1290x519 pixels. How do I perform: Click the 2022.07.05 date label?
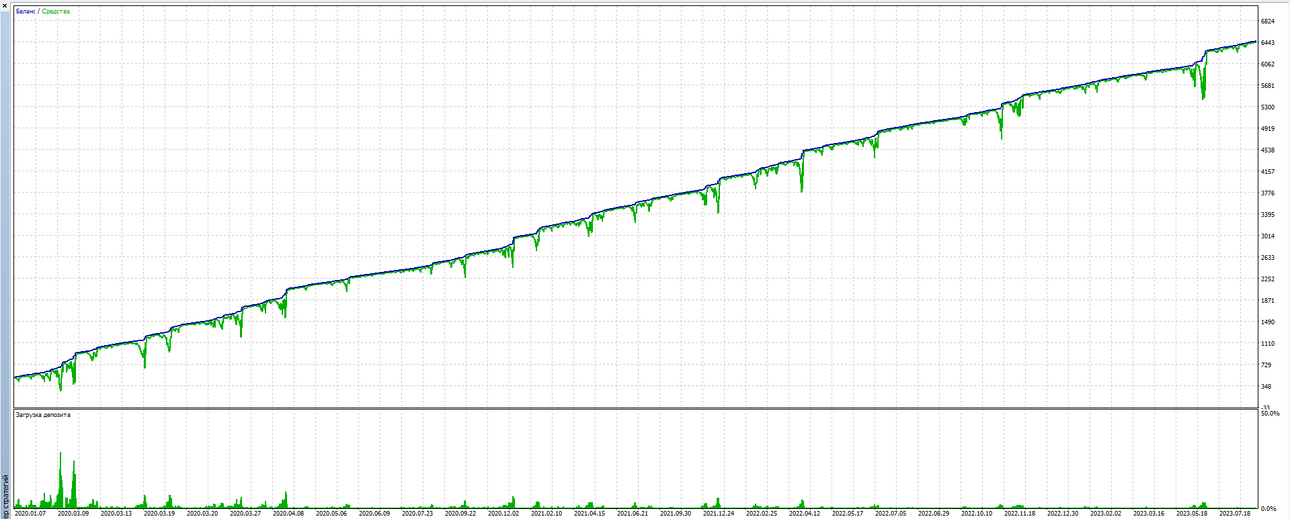(891, 513)
